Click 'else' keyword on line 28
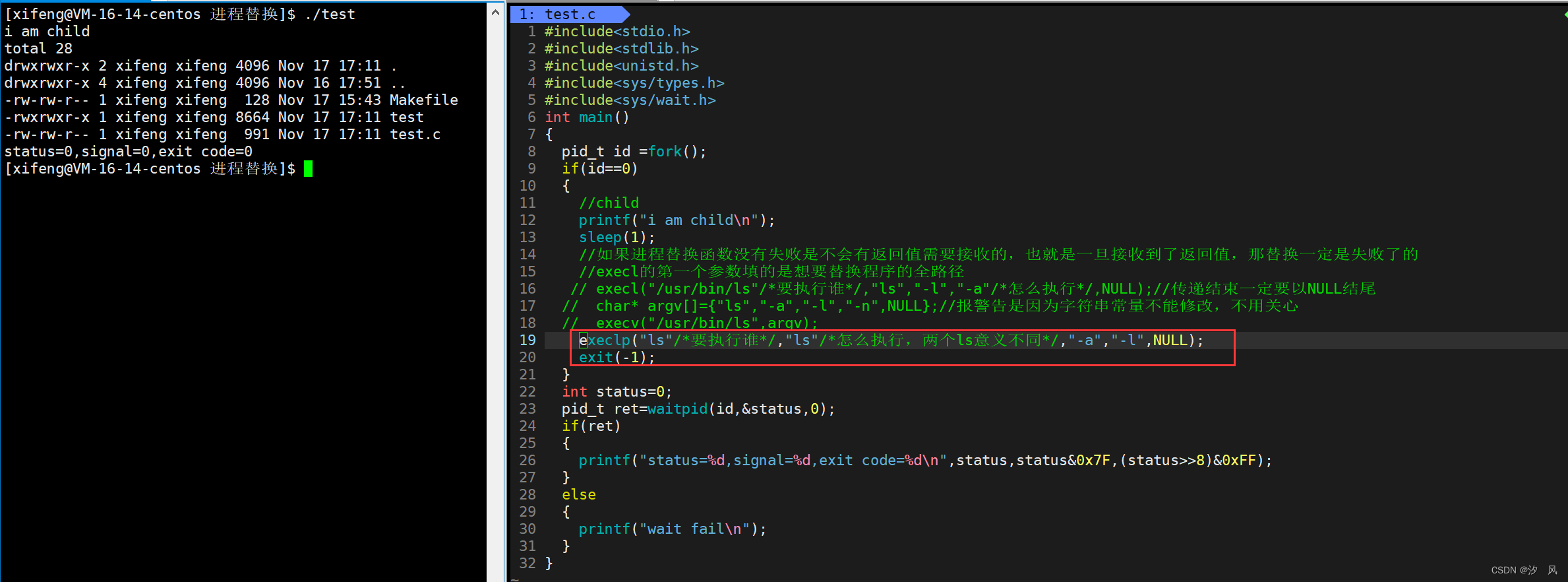 coord(579,495)
